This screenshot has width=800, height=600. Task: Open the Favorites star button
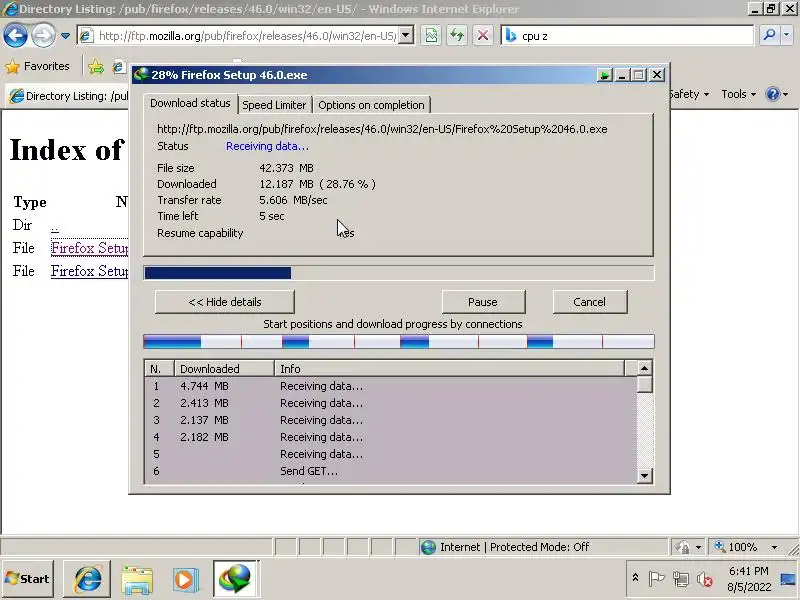[x=37, y=66]
